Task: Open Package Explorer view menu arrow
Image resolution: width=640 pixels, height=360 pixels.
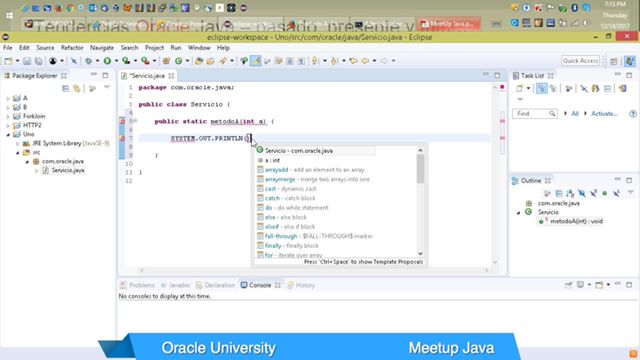Action: coord(107,87)
